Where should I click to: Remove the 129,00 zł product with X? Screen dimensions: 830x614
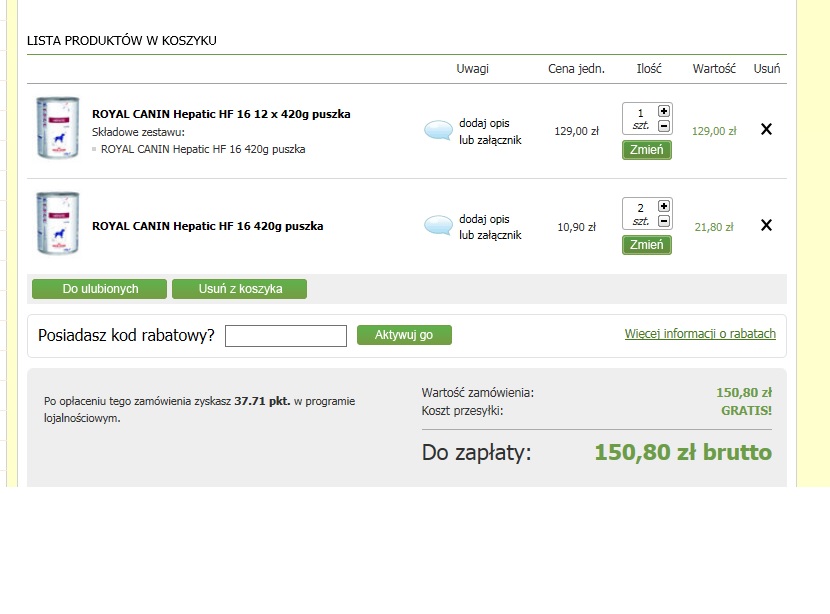coord(766,129)
